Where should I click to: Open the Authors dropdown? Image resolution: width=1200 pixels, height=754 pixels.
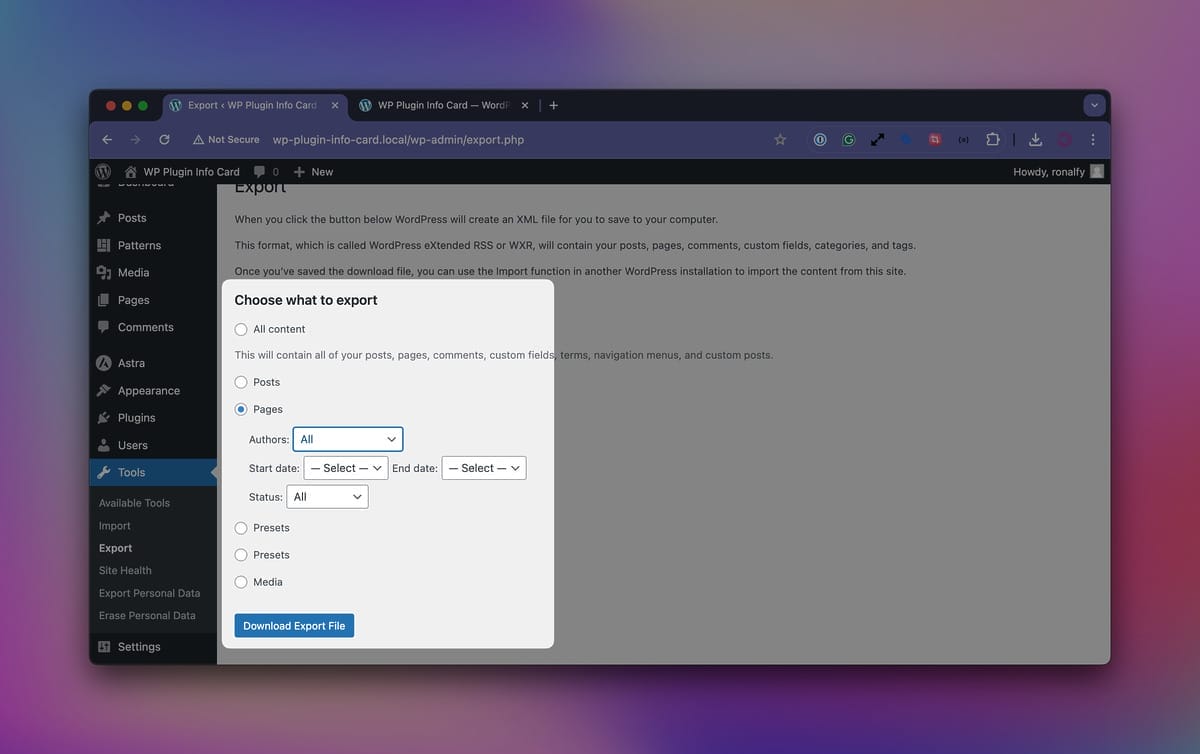click(347, 439)
